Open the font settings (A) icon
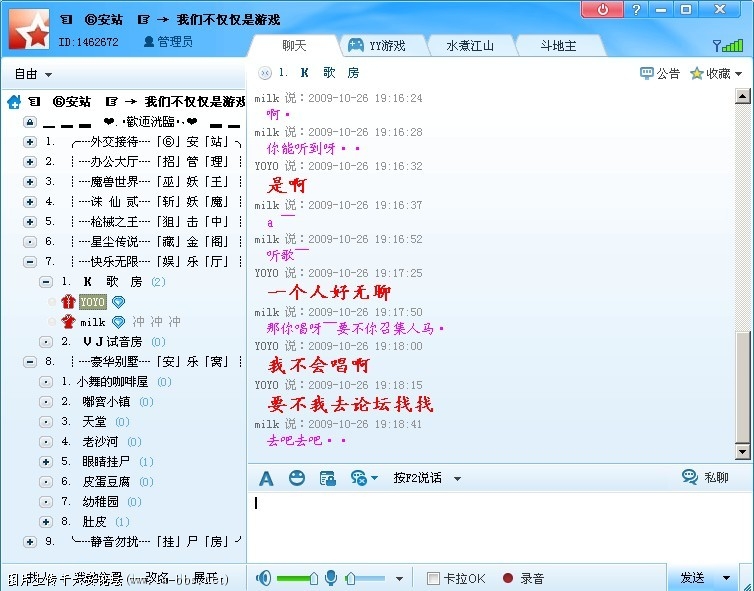This screenshot has height=591, width=754. tap(266, 478)
